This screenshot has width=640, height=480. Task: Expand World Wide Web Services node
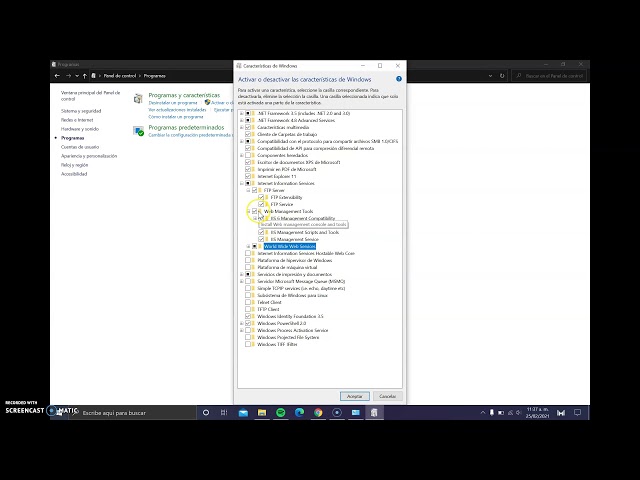248,246
